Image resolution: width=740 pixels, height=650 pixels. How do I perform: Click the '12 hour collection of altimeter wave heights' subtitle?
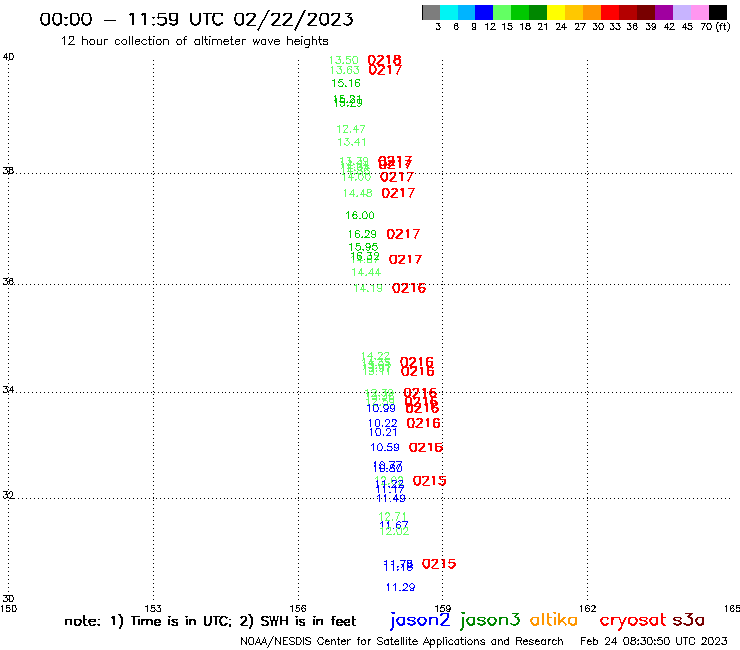pyautogui.click(x=194, y=41)
